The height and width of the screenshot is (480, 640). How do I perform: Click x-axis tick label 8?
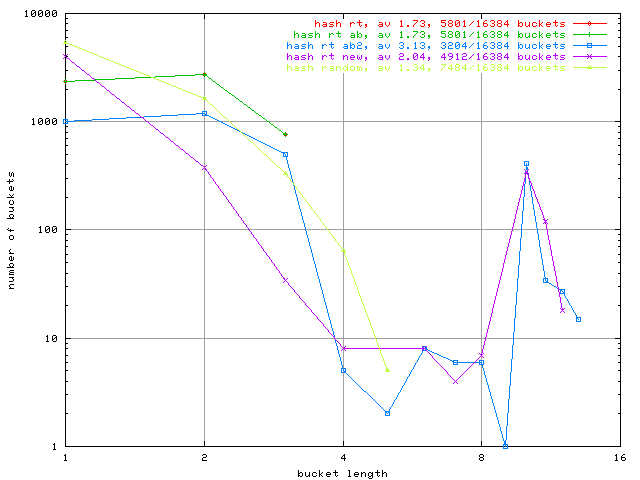pos(482,458)
